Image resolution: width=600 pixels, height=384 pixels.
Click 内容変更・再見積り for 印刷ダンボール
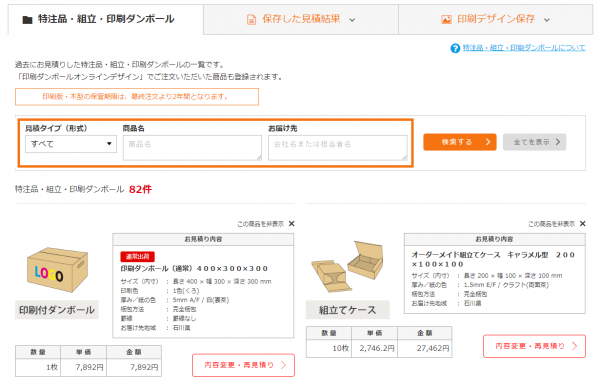[243, 365]
